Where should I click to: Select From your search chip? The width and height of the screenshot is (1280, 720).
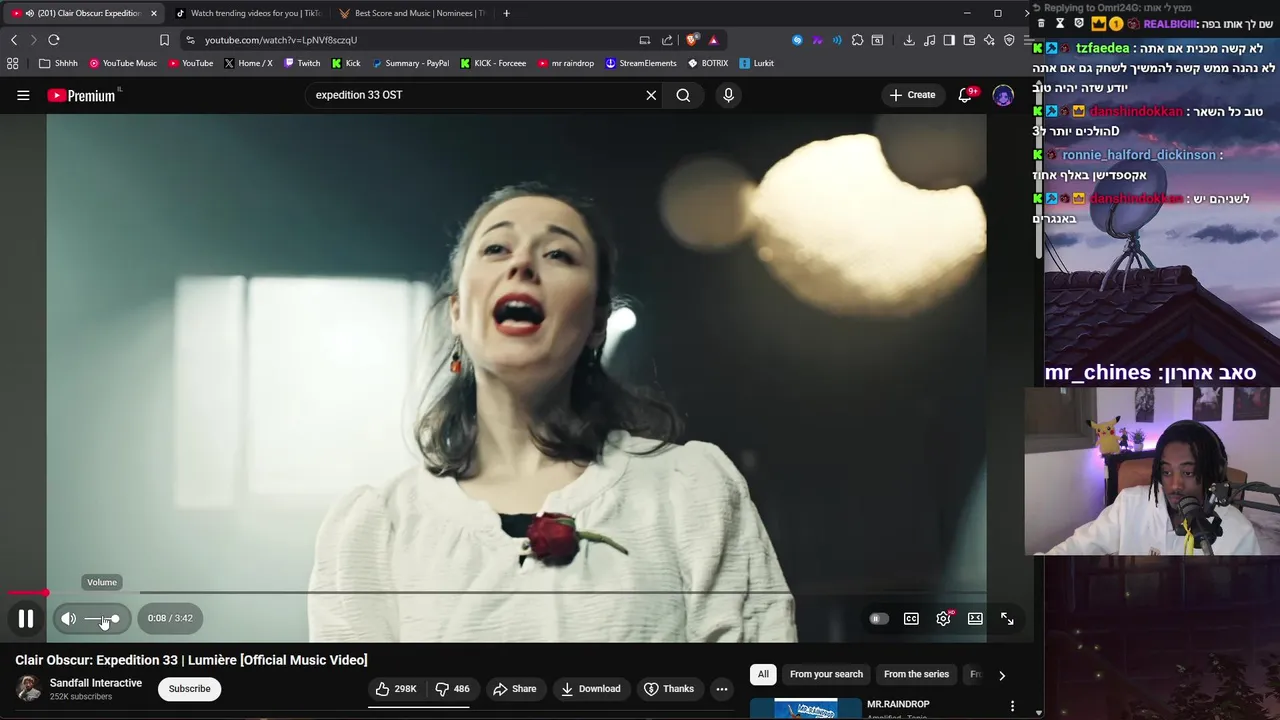[826, 674]
